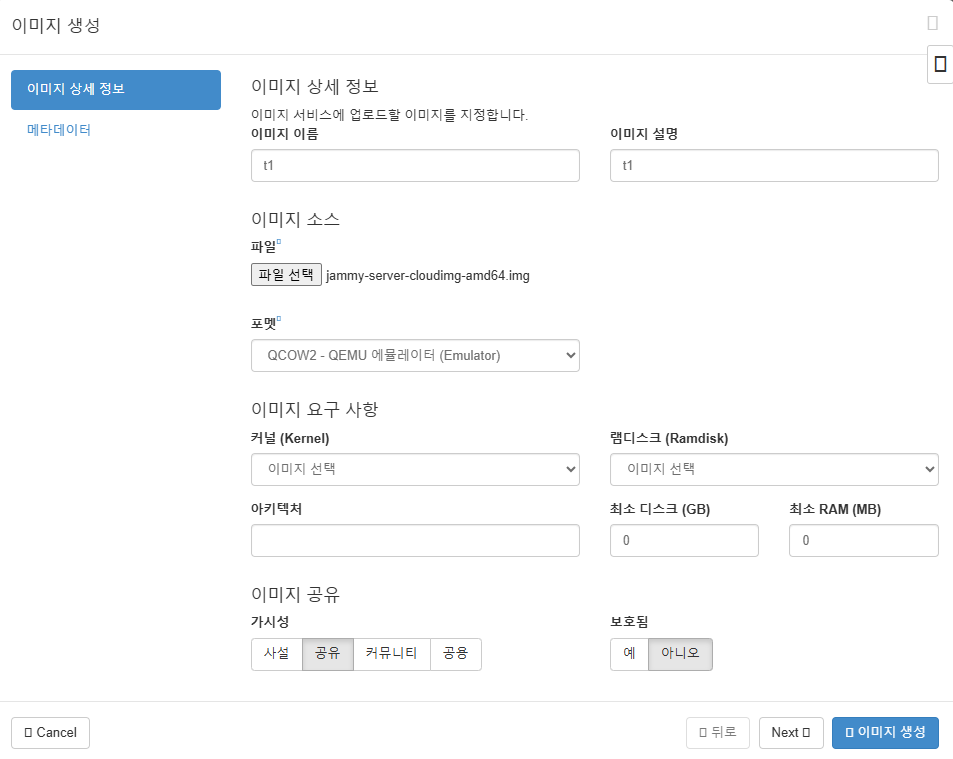
Task: Select the 이미지 상세 정보 tab
Action: (115, 89)
